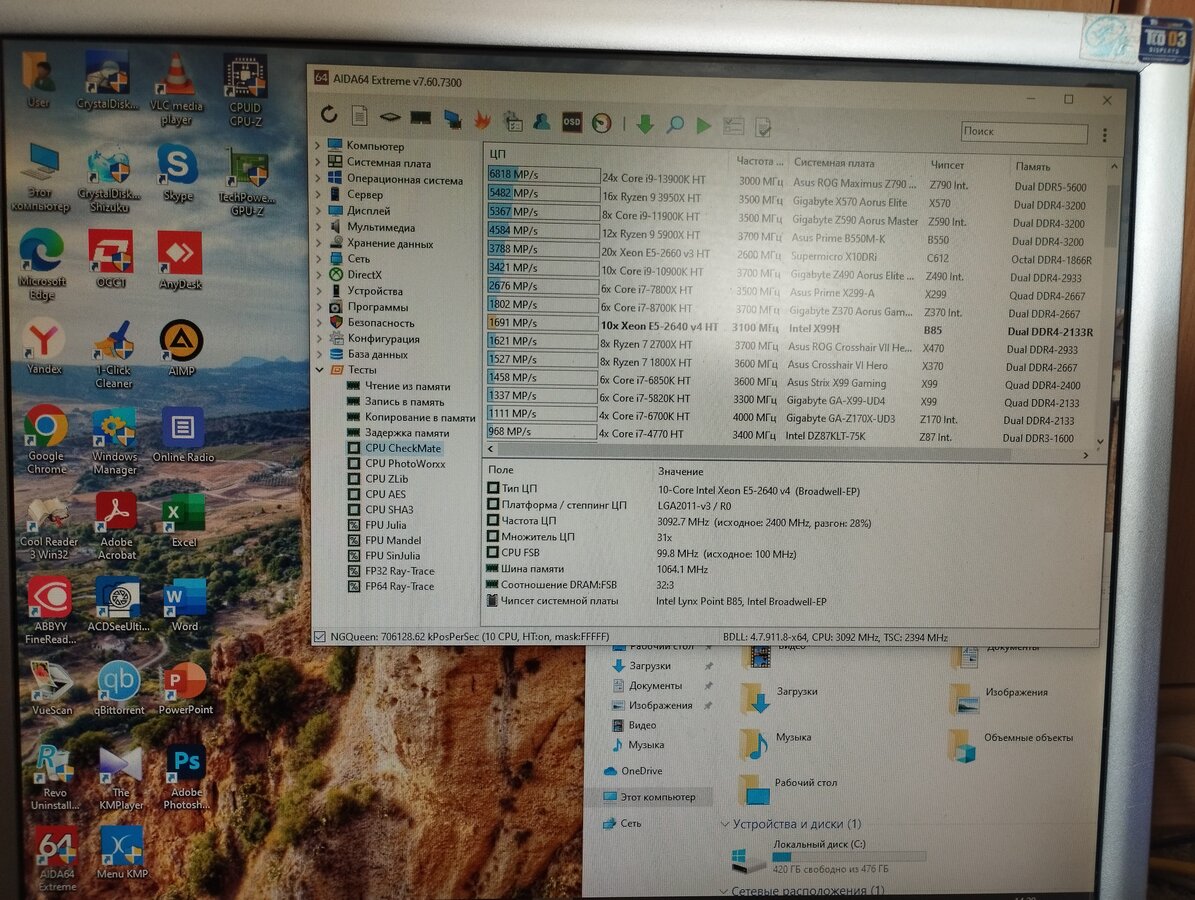Image resolution: width=1195 pixels, height=900 pixels.
Task: Select CPU PhotoWorxx benchmark
Action: tap(405, 463)
